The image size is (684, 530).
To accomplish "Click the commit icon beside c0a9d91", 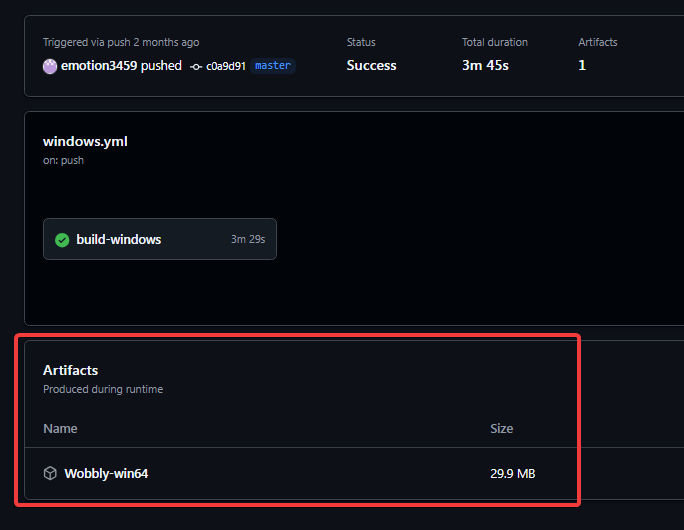I will (x=196, y=66).
